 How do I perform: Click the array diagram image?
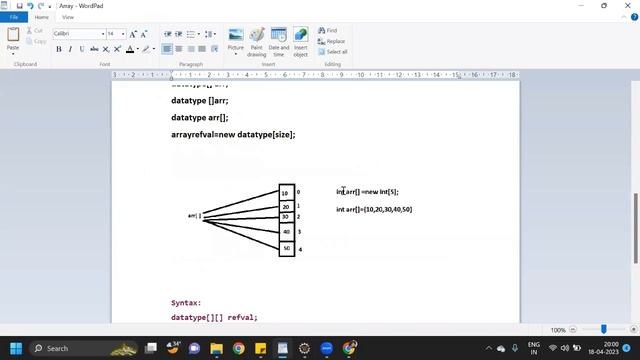click(245, 220)
